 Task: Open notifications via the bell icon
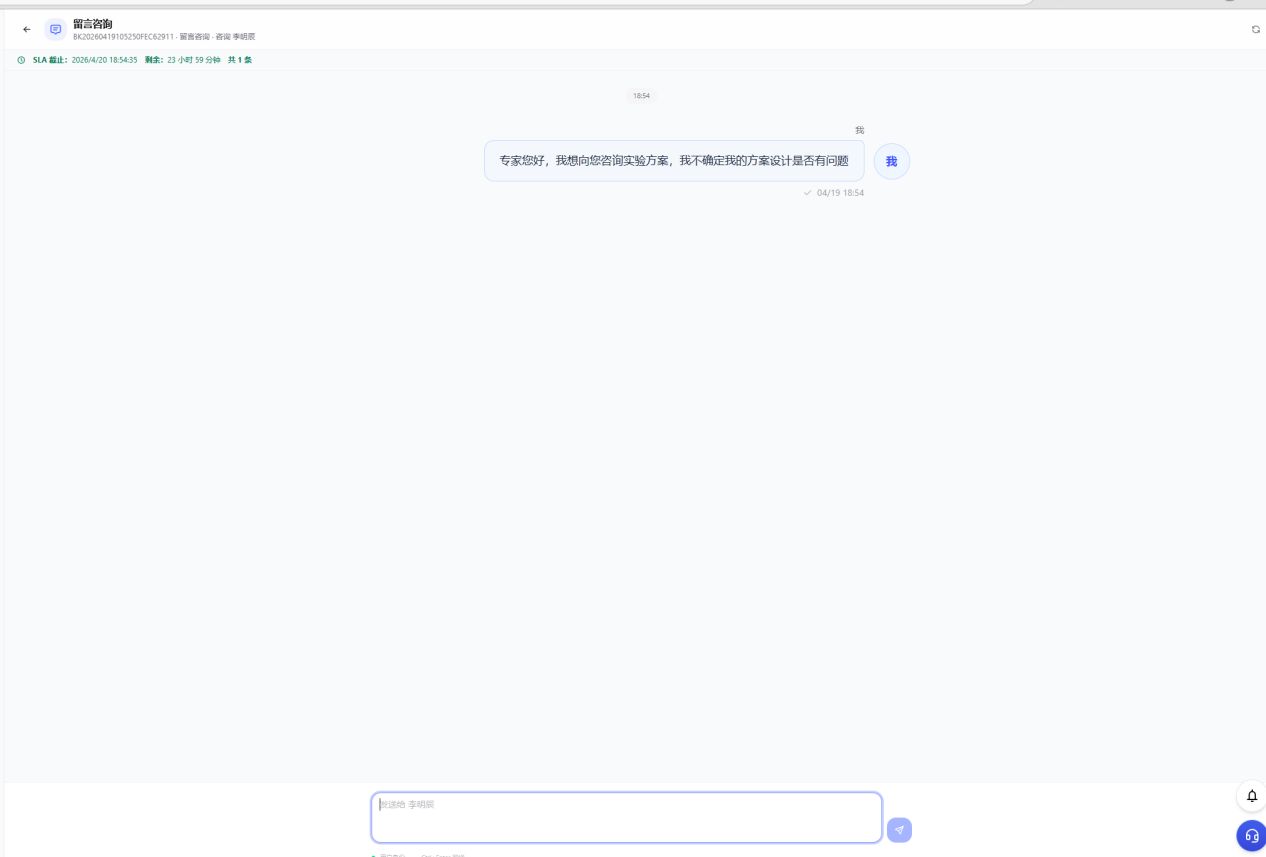[1251, 796]
